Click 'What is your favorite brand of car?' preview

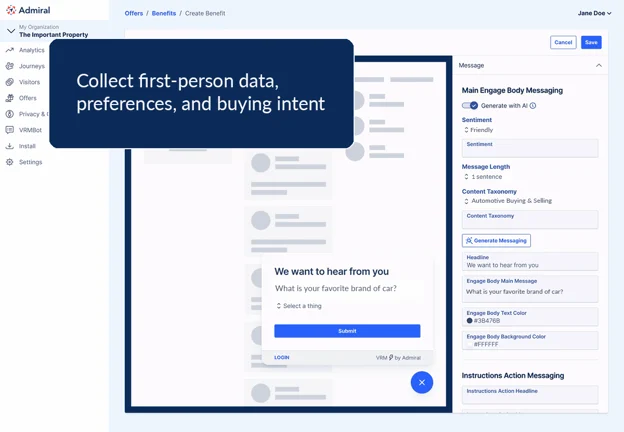335,288
